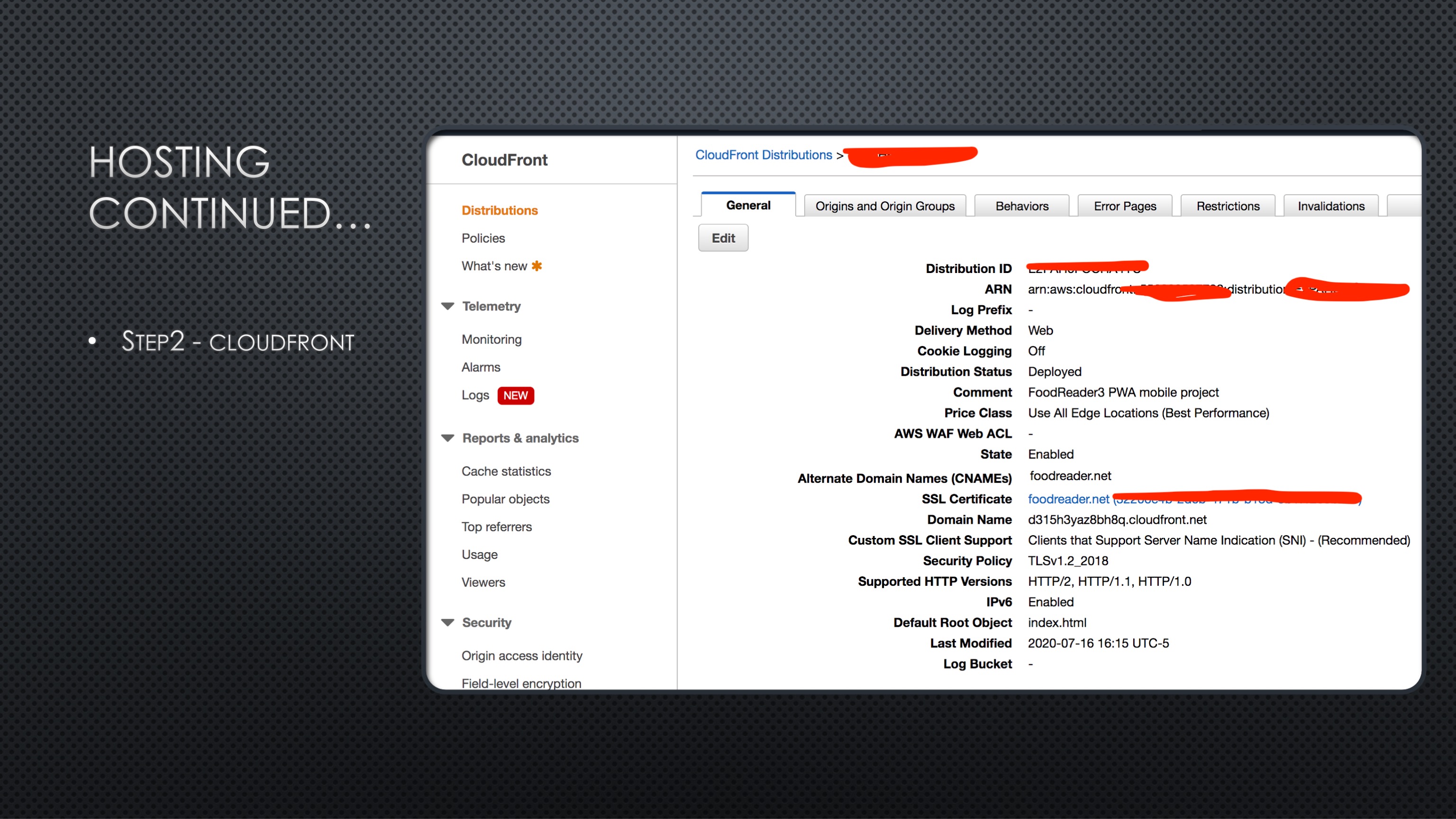
Task: Open Cache statistics report
Action: (x=506, y=471)
